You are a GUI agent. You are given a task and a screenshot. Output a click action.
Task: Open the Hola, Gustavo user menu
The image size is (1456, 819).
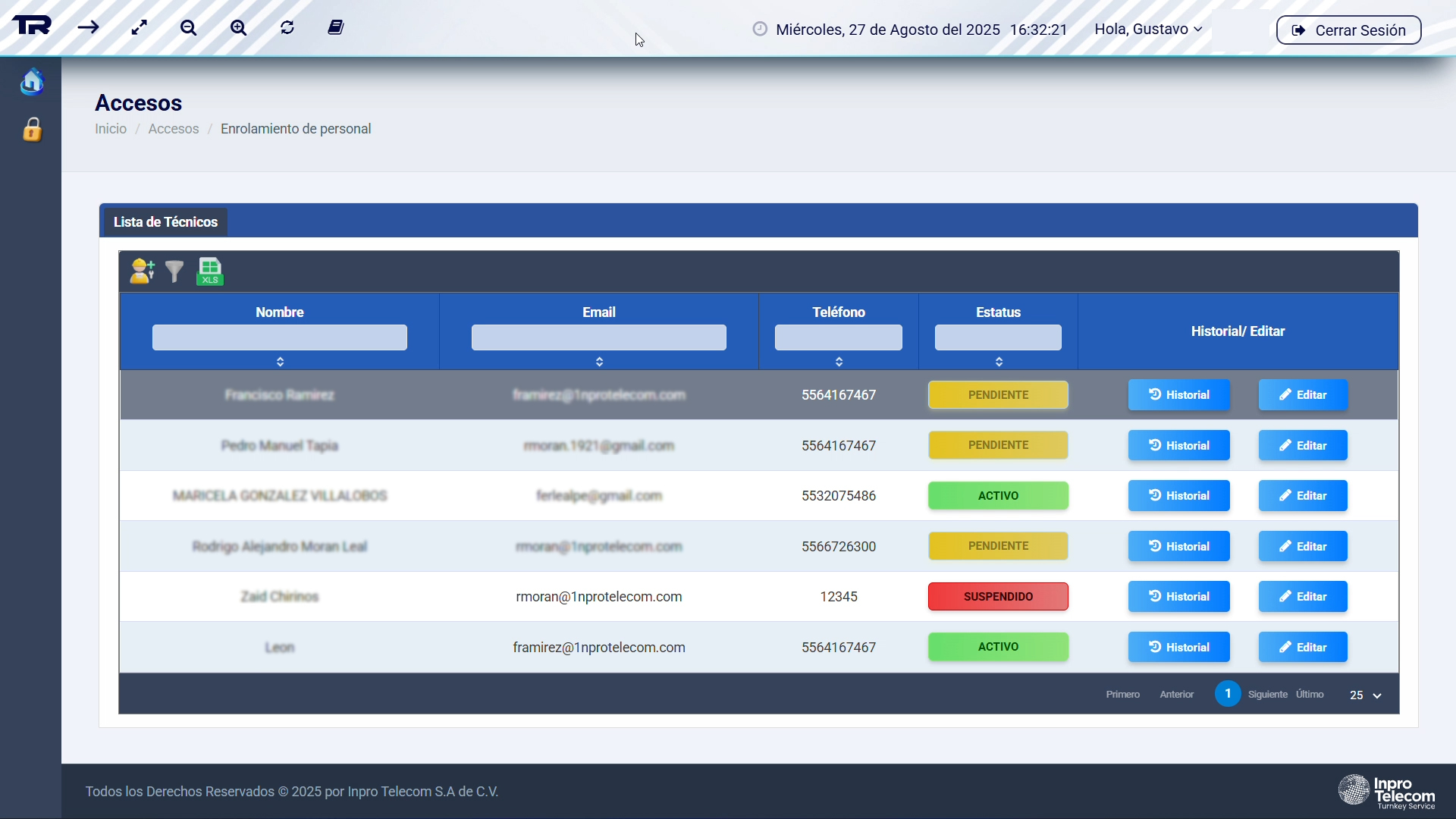point(1148,29)
